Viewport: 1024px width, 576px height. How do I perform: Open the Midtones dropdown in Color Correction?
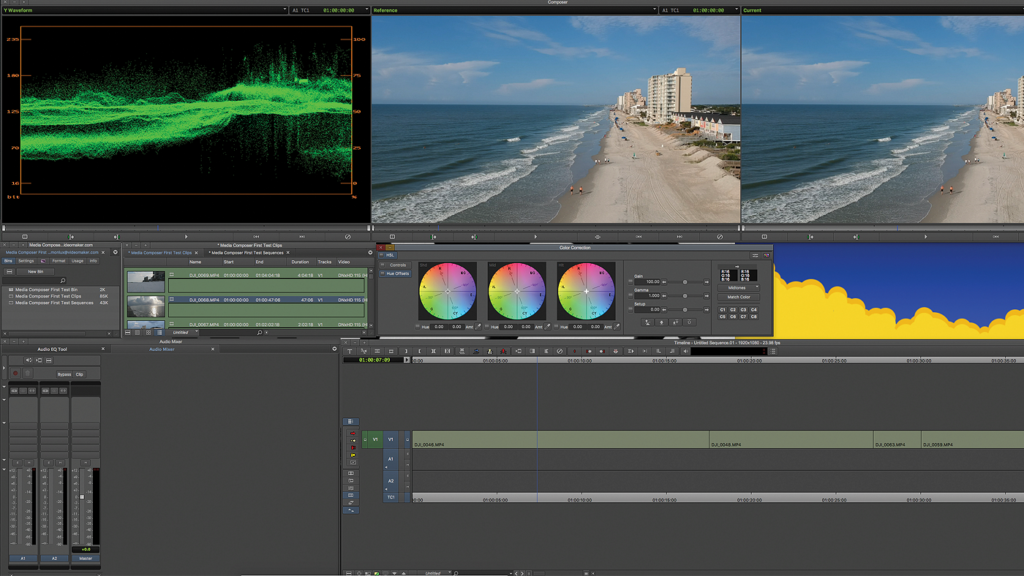(x=739, y=287)
